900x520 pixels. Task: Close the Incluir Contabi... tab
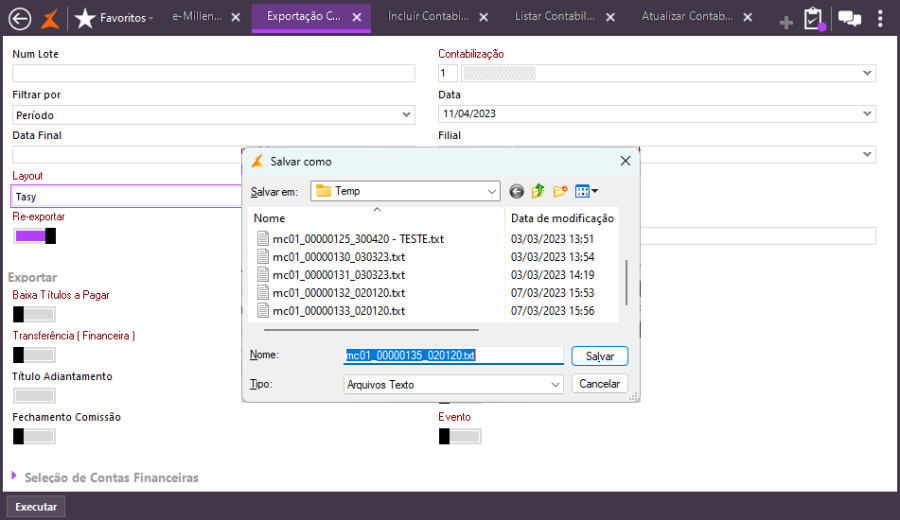[484, 17]
